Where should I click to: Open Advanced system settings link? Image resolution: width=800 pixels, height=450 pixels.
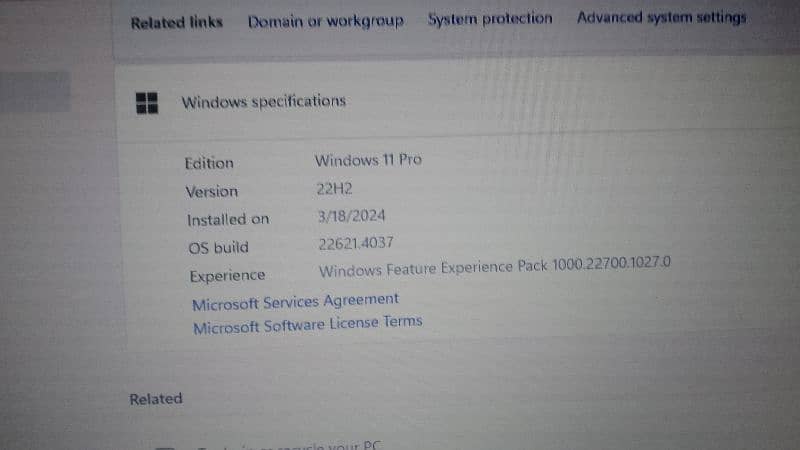[661, 17]
